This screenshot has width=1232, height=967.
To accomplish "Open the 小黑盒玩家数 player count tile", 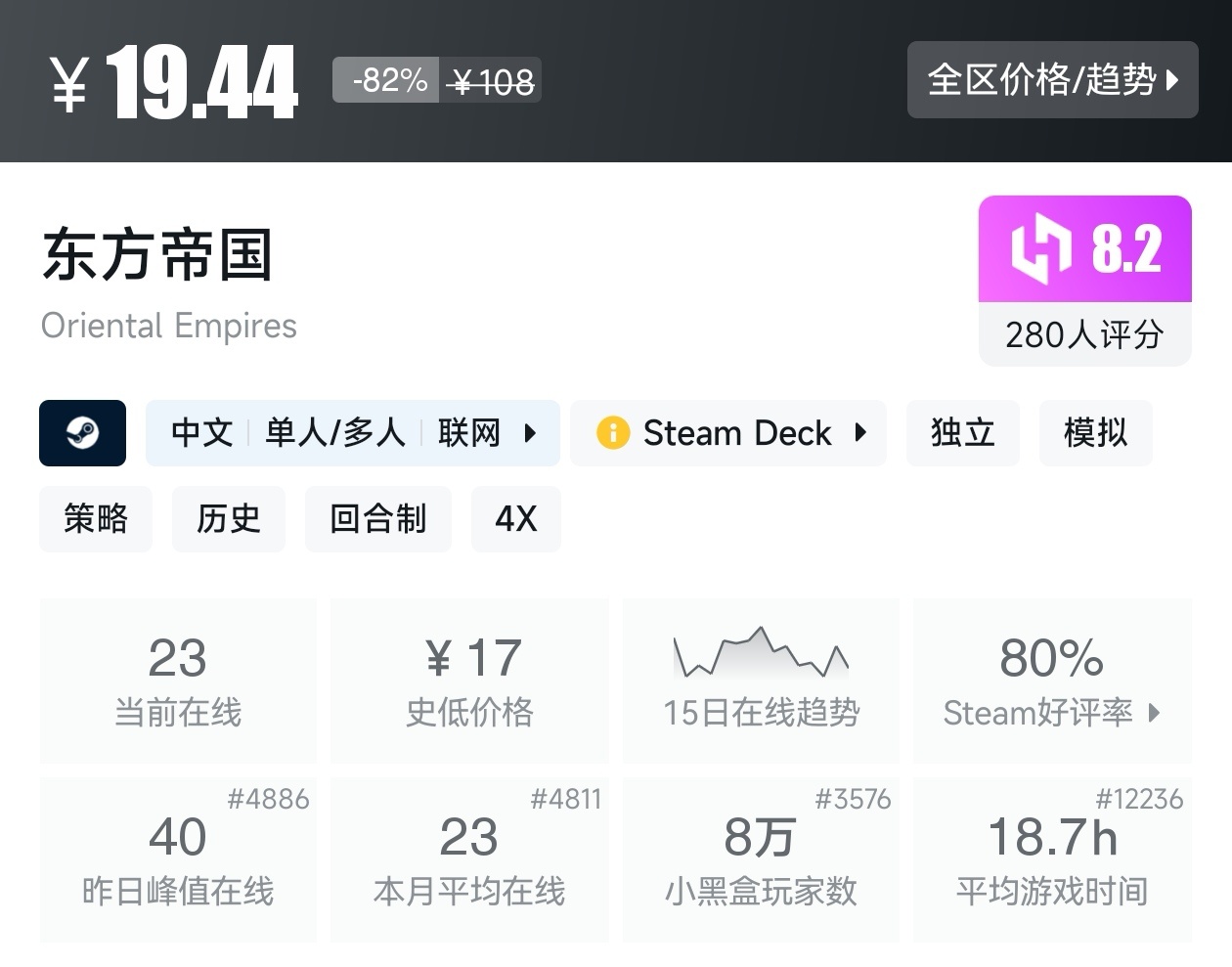I will click(x=761, y=859).
